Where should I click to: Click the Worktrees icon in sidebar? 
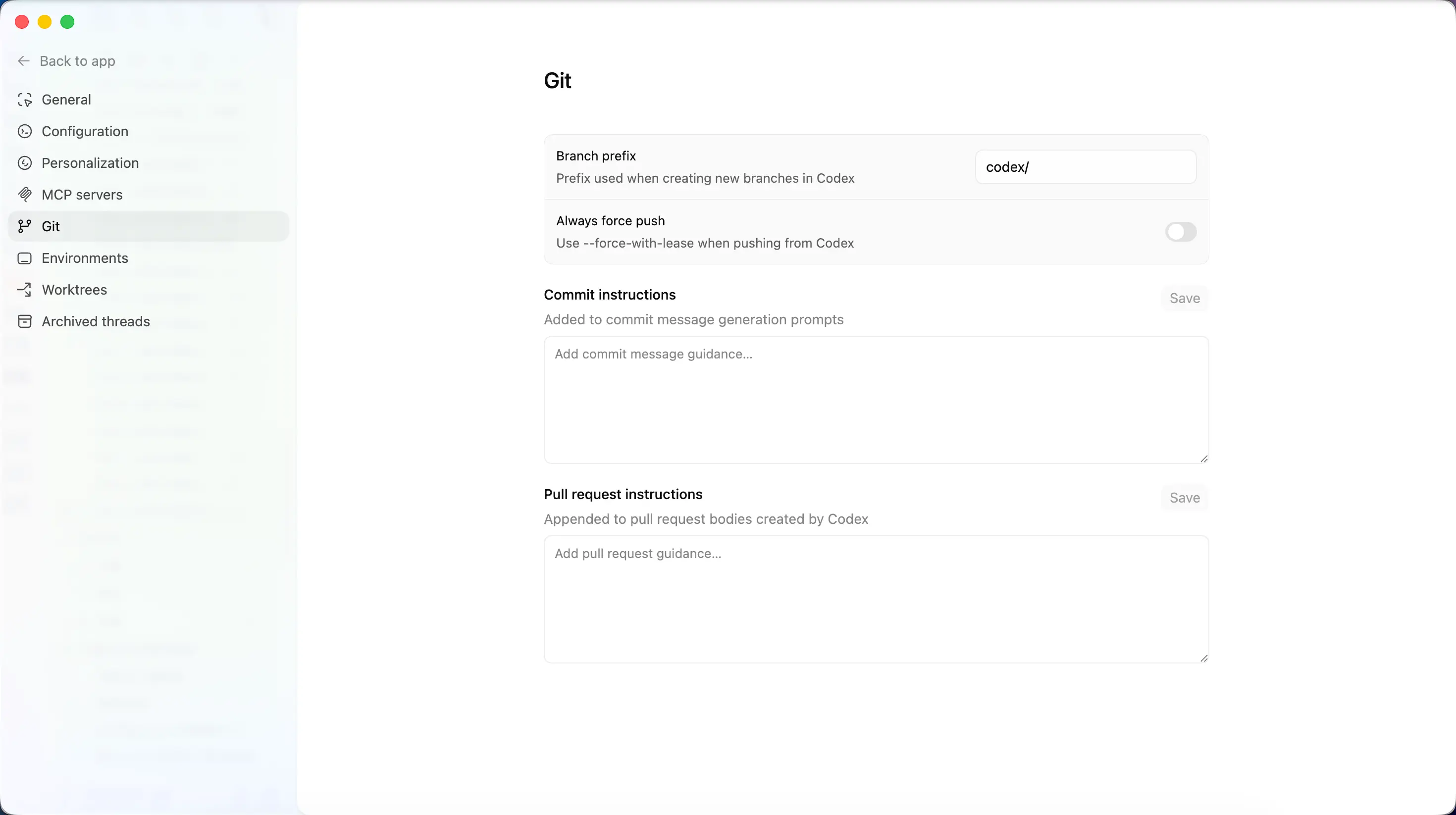(24, 290)
